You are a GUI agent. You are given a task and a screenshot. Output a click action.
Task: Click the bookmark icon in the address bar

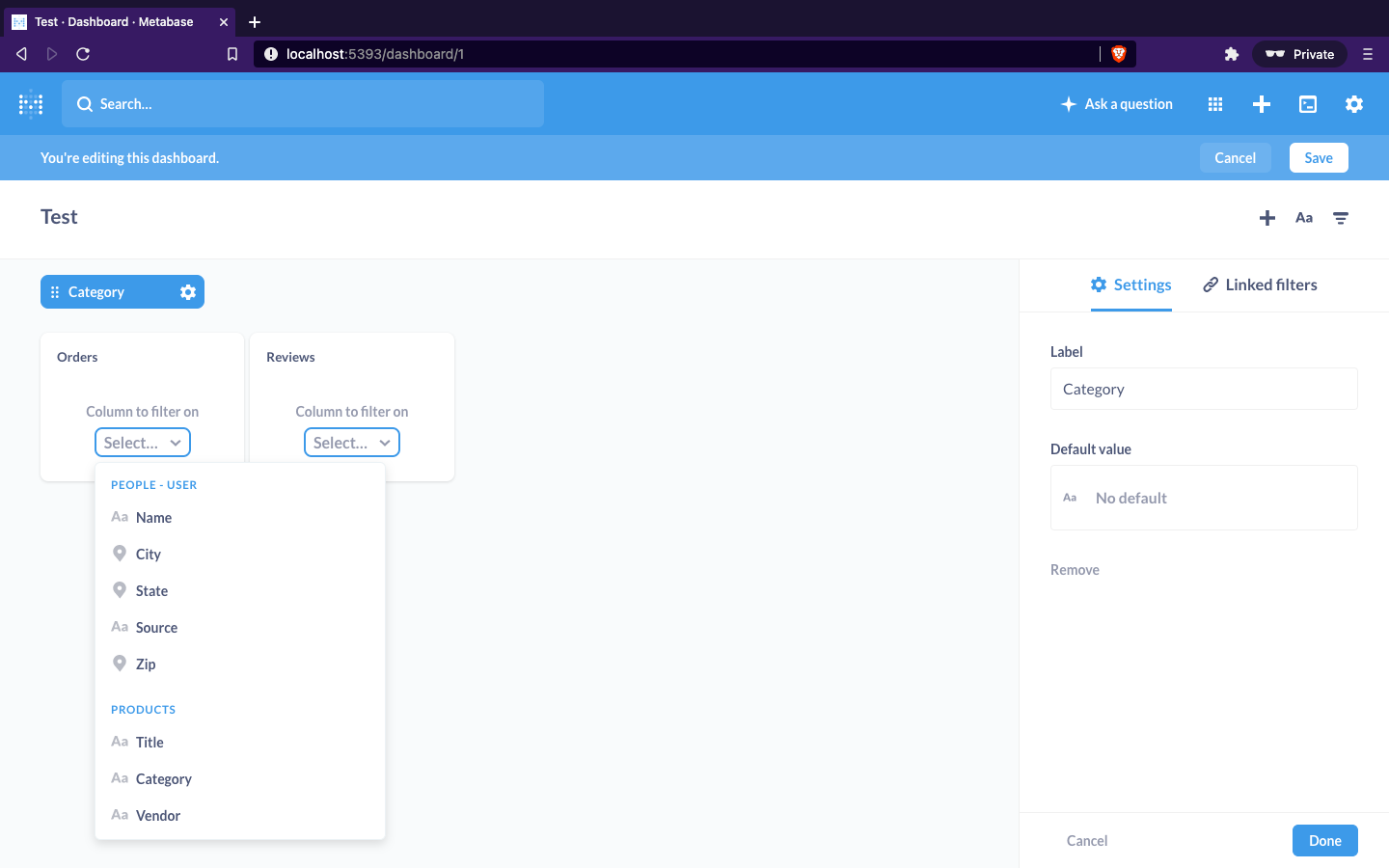pos(232,54)
